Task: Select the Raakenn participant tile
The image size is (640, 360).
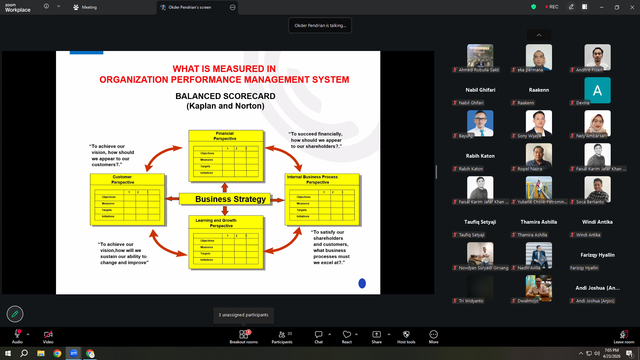Action: (x=539, y=91)
